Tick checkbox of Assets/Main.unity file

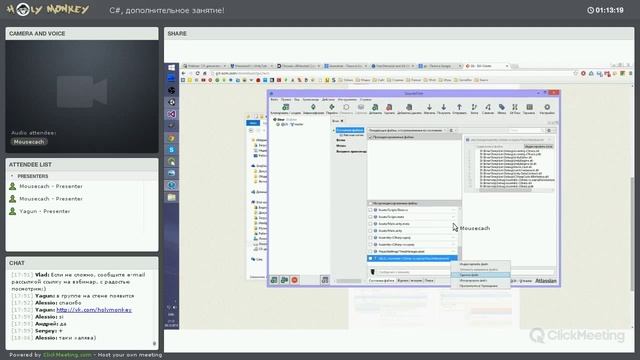pos(371,231)
